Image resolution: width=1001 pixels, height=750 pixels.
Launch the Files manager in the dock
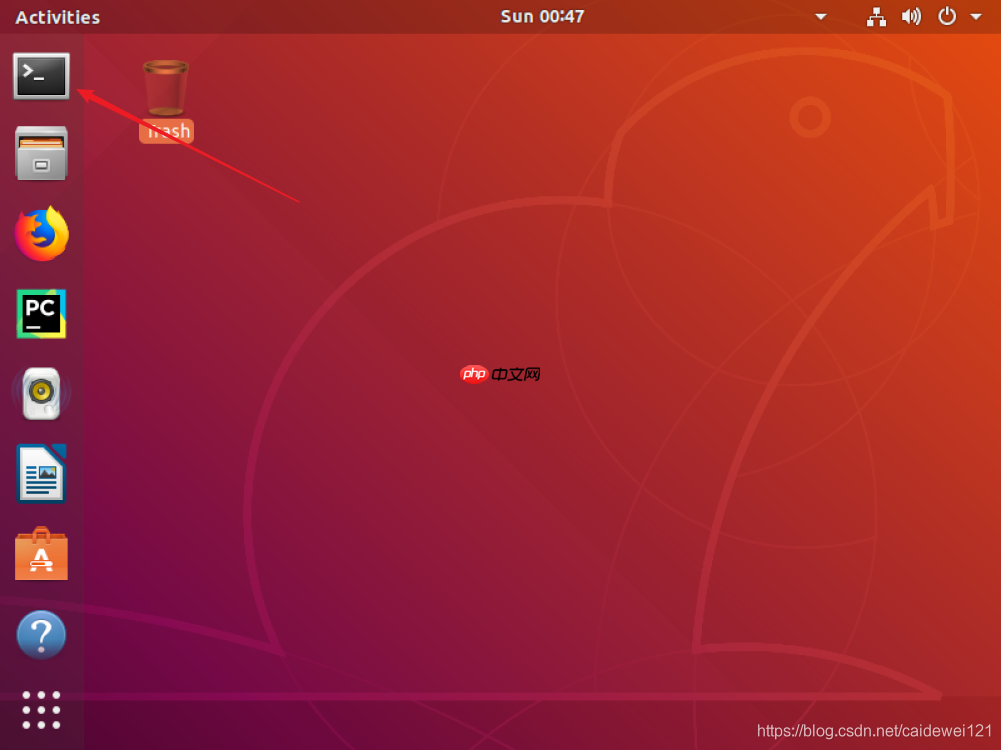point(41,153)
